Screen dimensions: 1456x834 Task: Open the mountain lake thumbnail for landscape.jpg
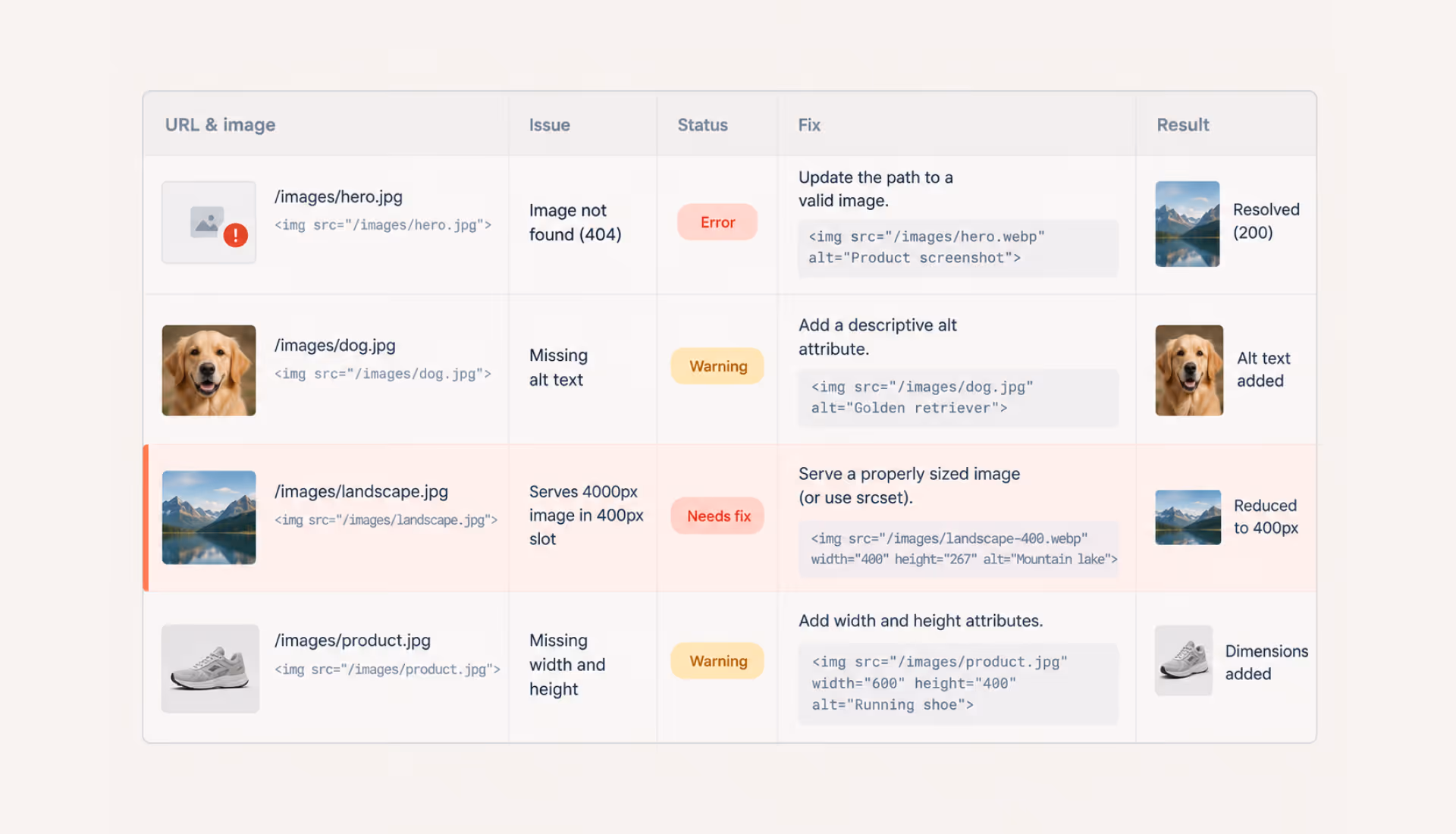[209, 518]
